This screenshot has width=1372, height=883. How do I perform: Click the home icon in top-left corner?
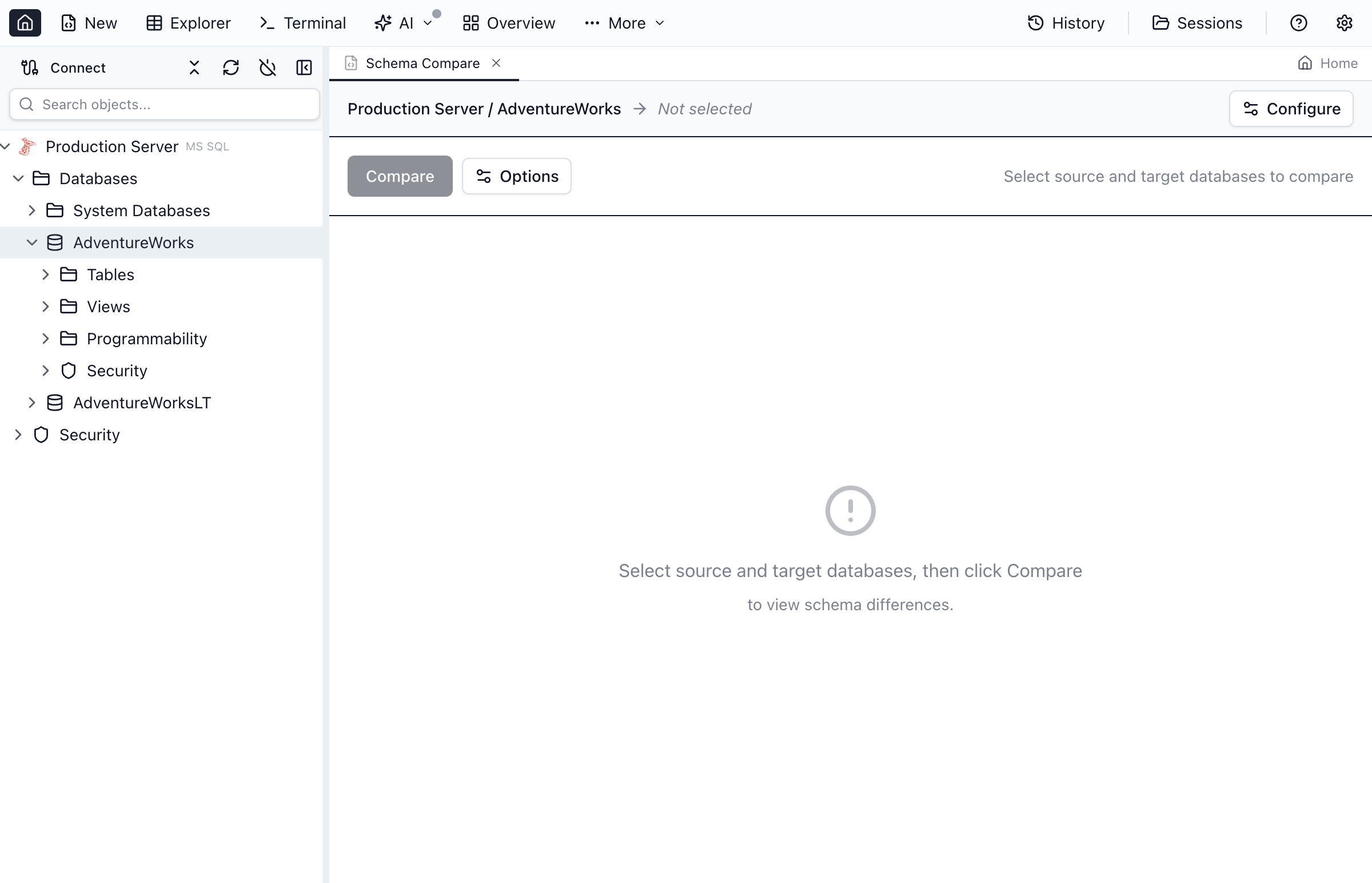(x=25, y=23)
